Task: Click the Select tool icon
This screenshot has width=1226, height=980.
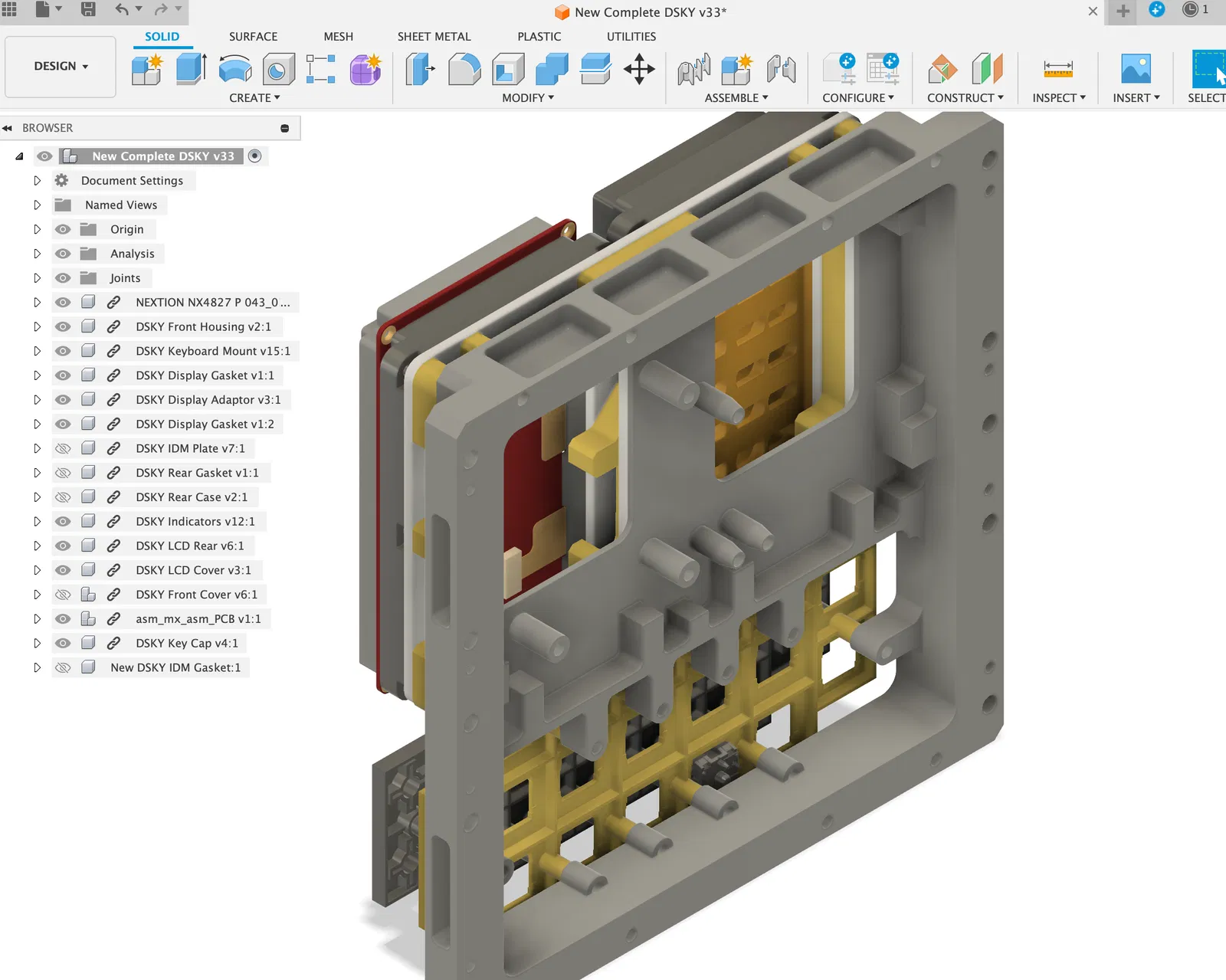Action: coord(1209,69)
